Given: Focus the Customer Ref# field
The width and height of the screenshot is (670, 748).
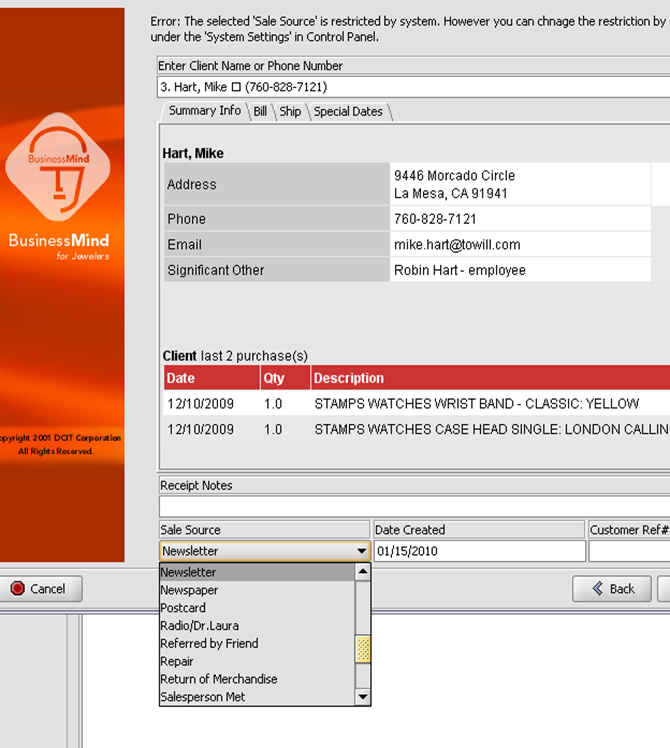Looking at the screenshot, I should coord(628,551).
